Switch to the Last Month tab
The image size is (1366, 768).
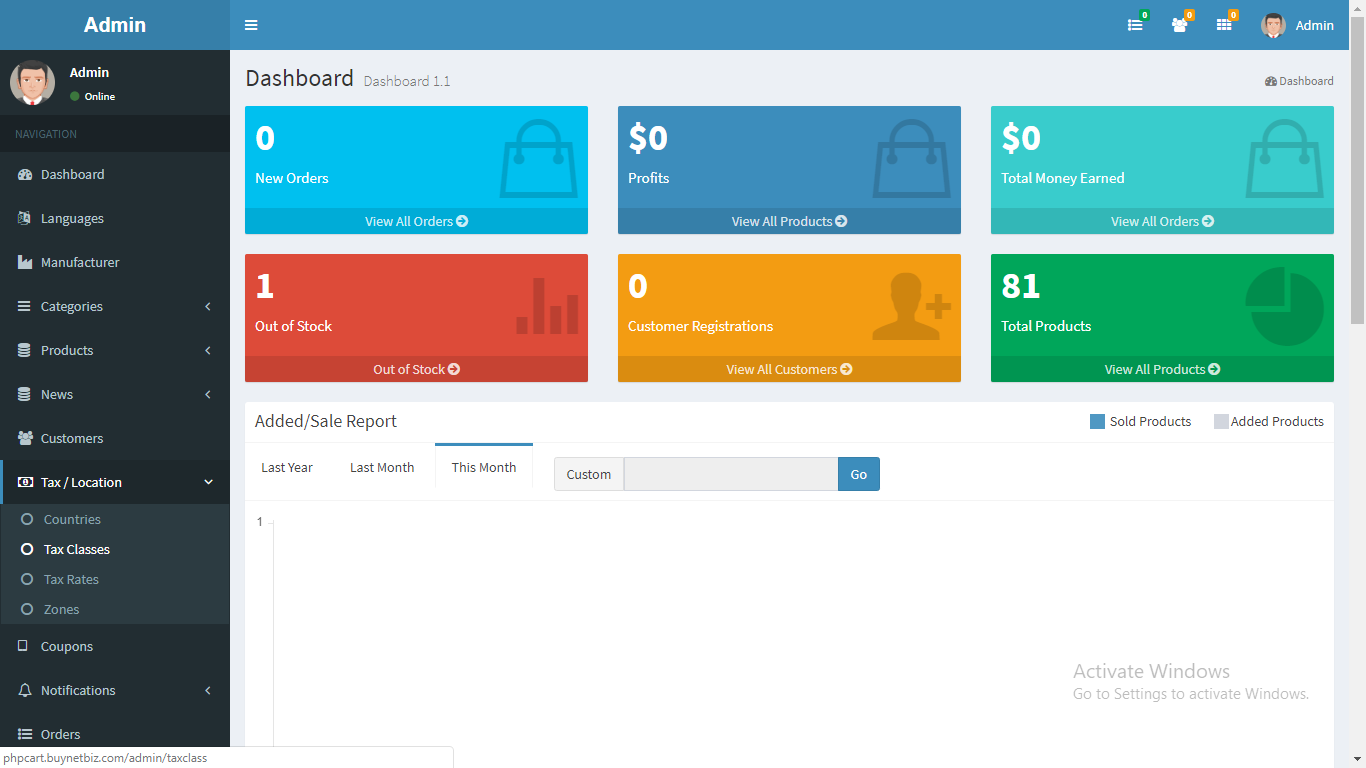[x=382, y=467]
